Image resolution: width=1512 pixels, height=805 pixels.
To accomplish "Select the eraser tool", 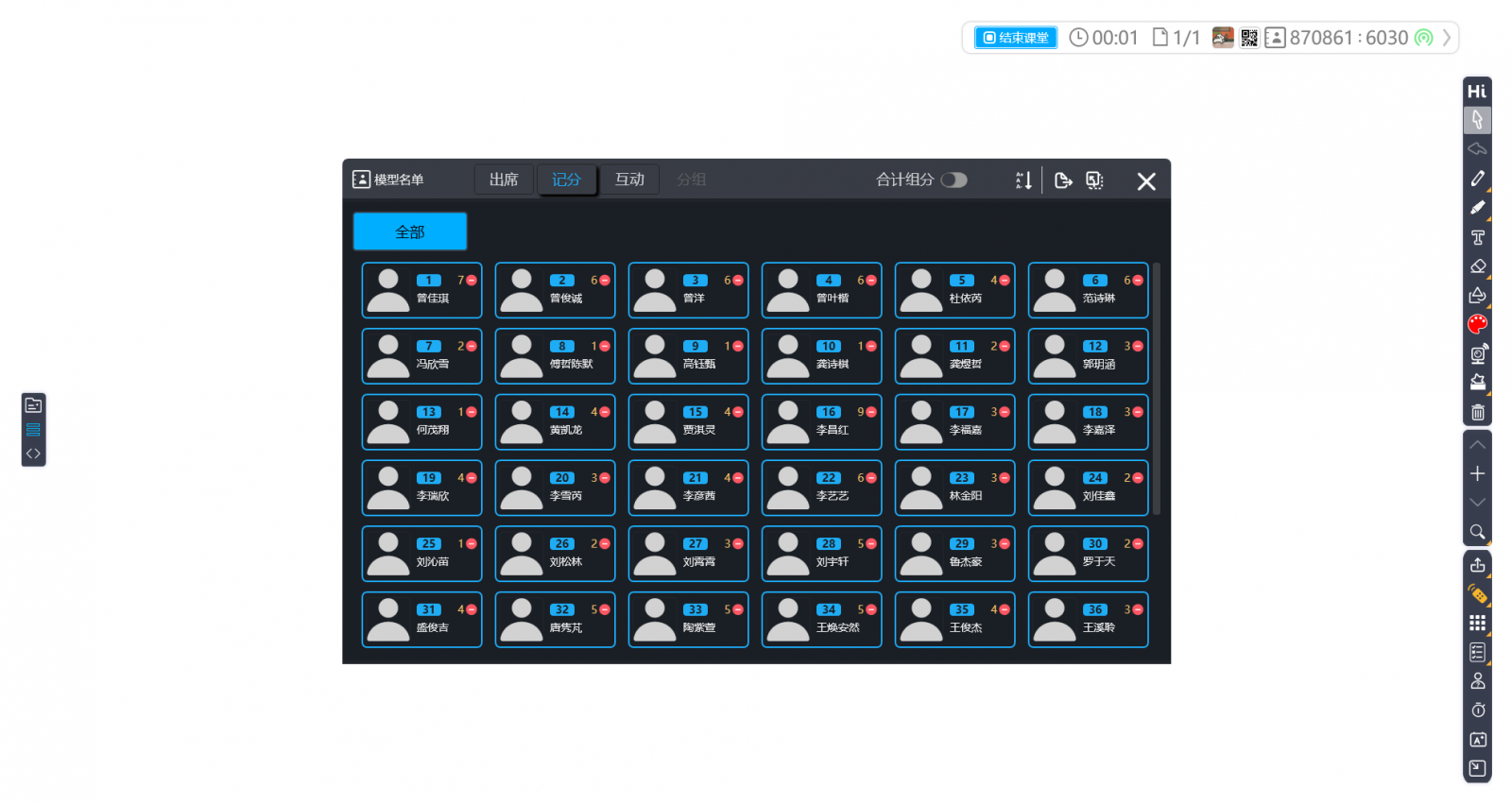I will (1477, 266).
